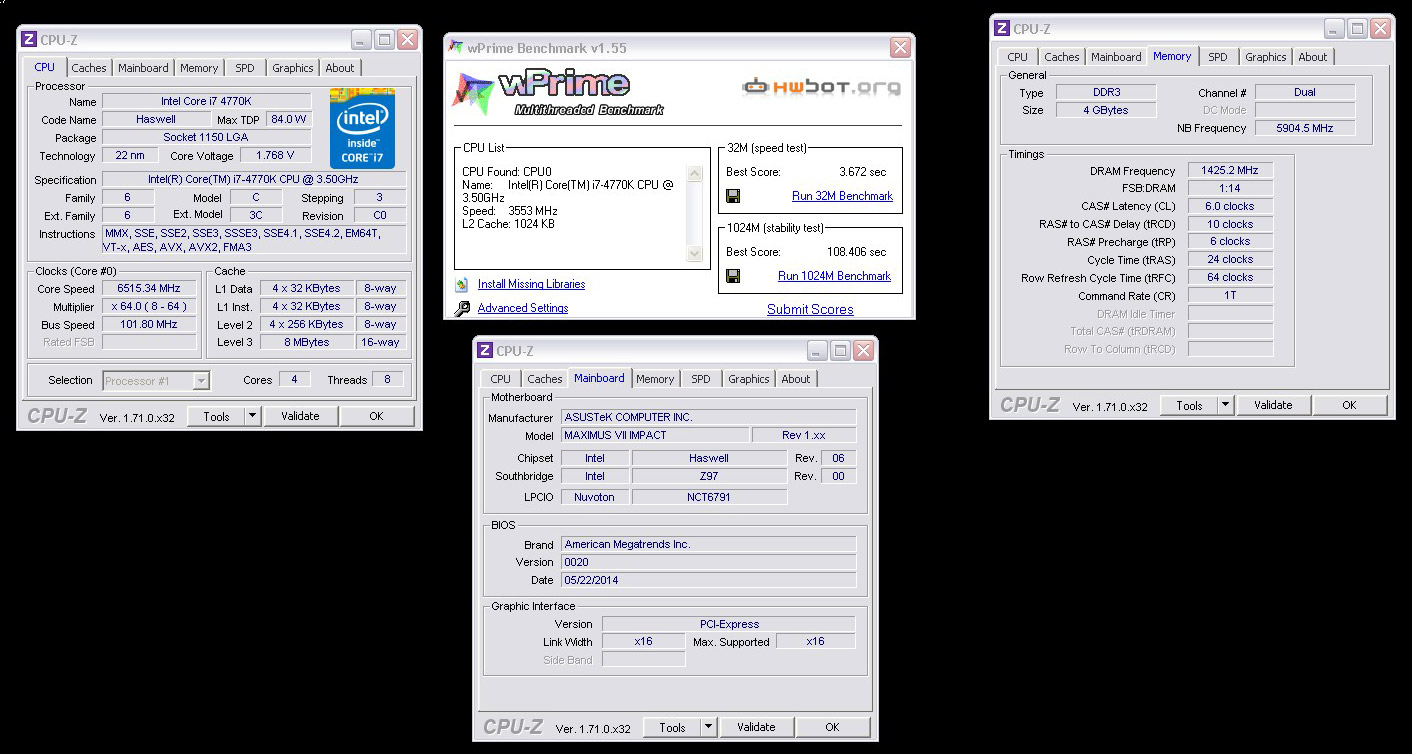Click Validate in the Mainboard window
Image resolution: width=1412 pixels, height=754 pixels.
756,727
